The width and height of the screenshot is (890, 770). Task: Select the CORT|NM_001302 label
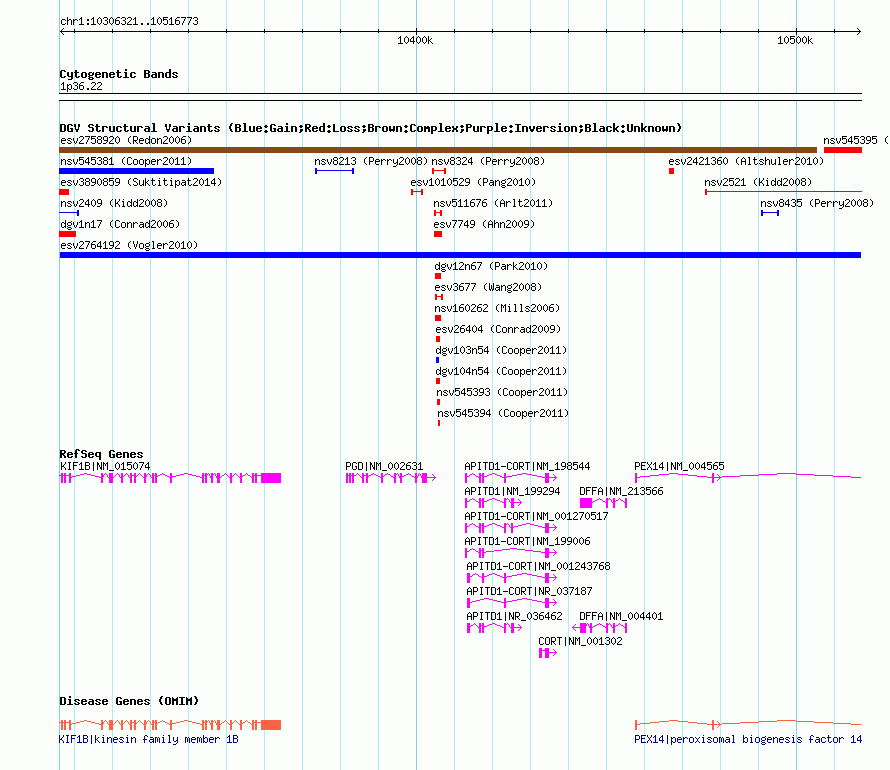pos(580,641)
